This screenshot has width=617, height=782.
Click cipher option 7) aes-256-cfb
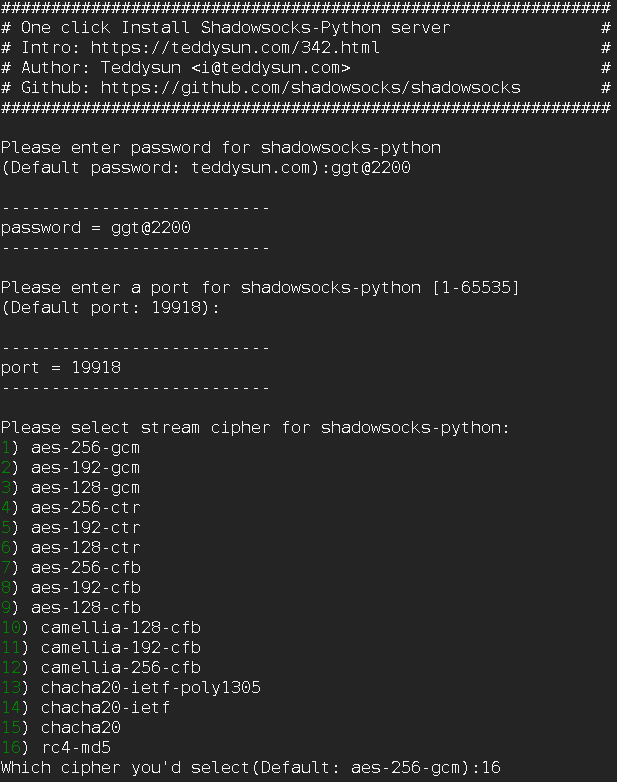coord(71,567)
